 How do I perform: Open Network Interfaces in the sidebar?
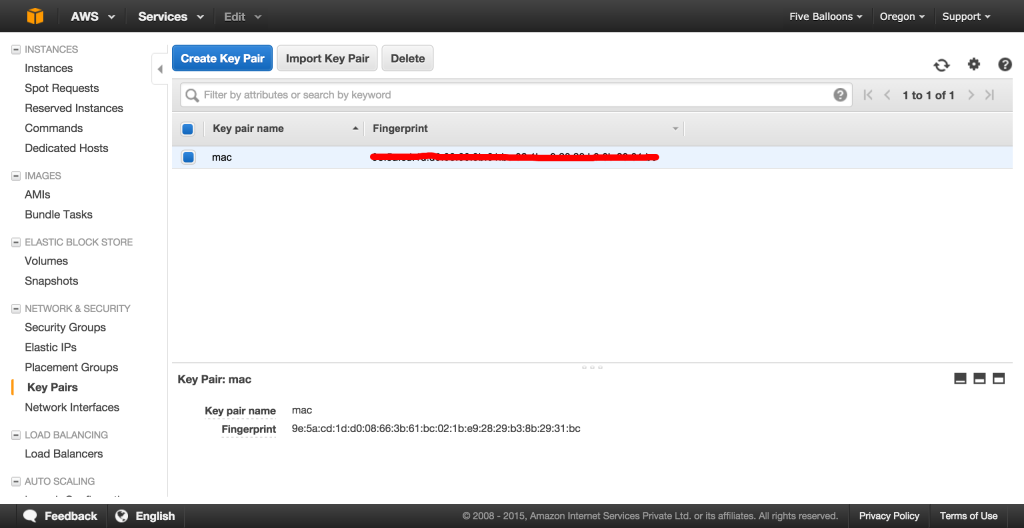[x=72, y=407]
